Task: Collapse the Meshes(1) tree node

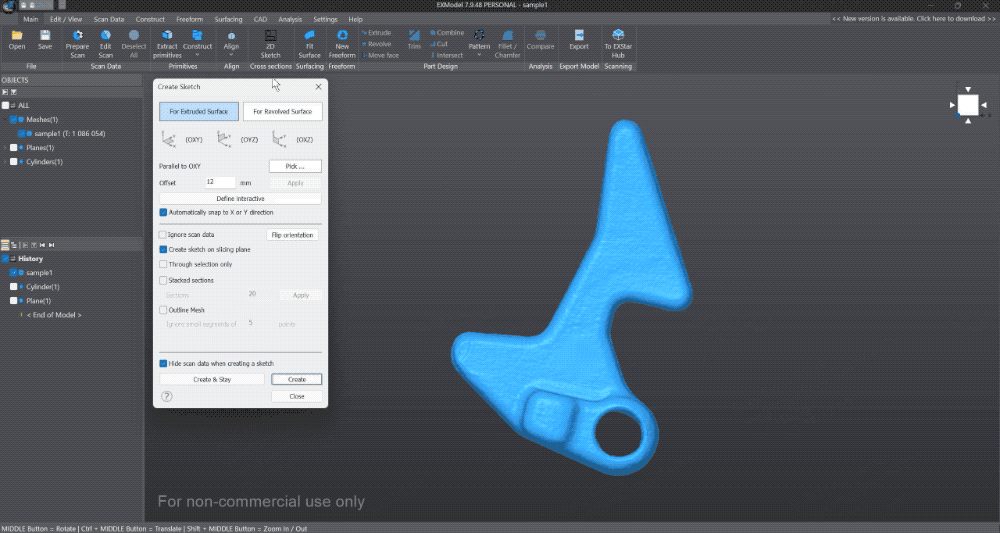Action: pyautogui.click(x=5, y=120)
